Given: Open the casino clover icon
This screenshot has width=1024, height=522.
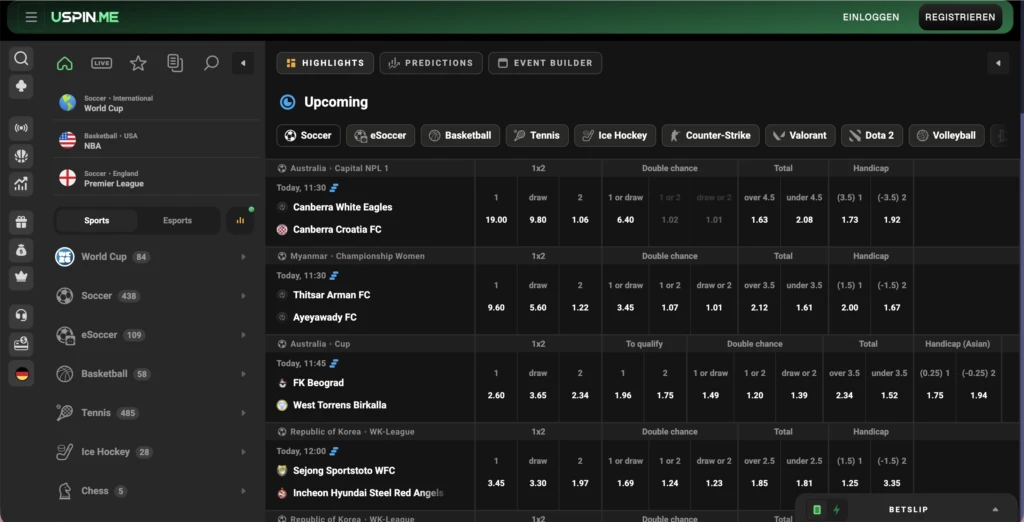Looking at the screenshot, I should (x=21, y=86).
